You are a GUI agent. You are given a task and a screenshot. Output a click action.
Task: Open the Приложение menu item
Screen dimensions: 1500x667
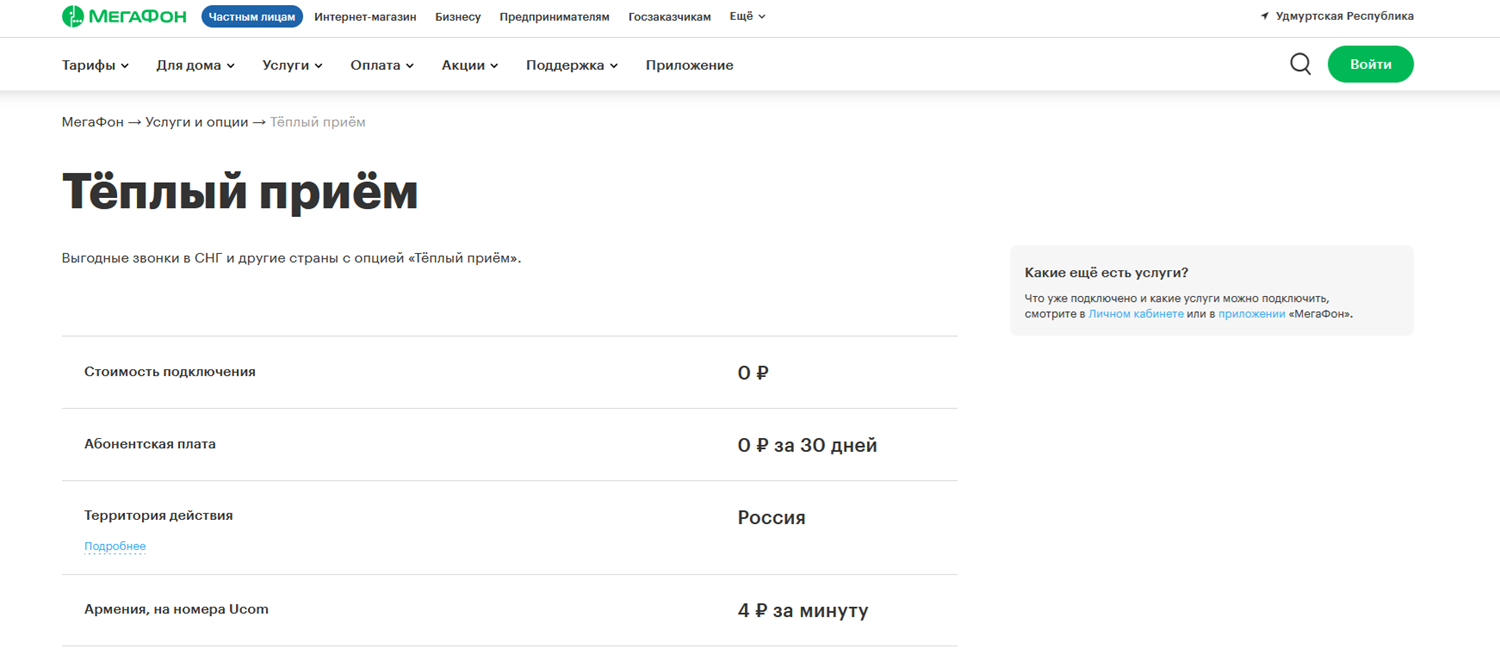pyautogui.click(x=689, y=65)
